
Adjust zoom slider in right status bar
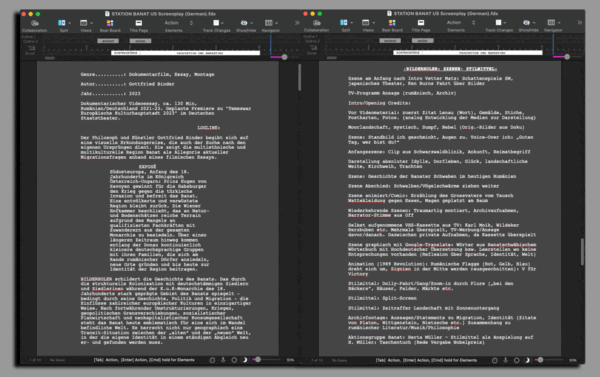(540, 360)
